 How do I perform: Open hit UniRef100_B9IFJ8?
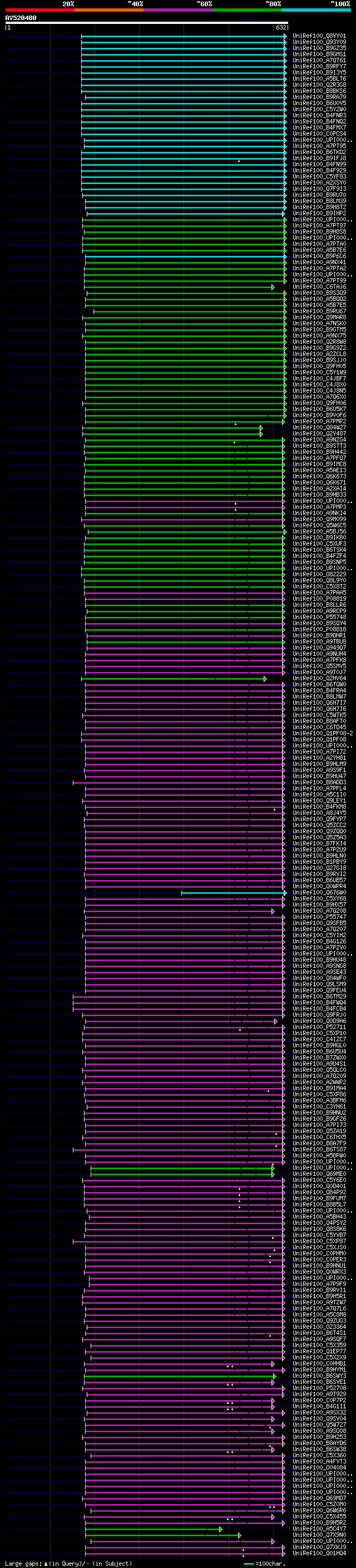319,159
